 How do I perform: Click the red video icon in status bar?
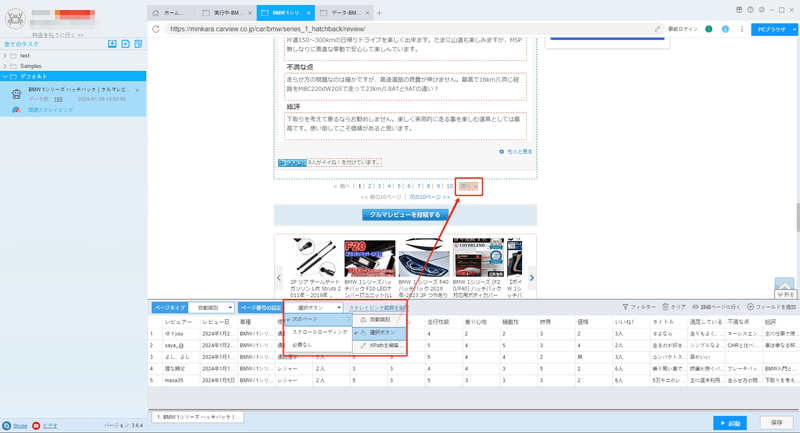tap(36, 425)
